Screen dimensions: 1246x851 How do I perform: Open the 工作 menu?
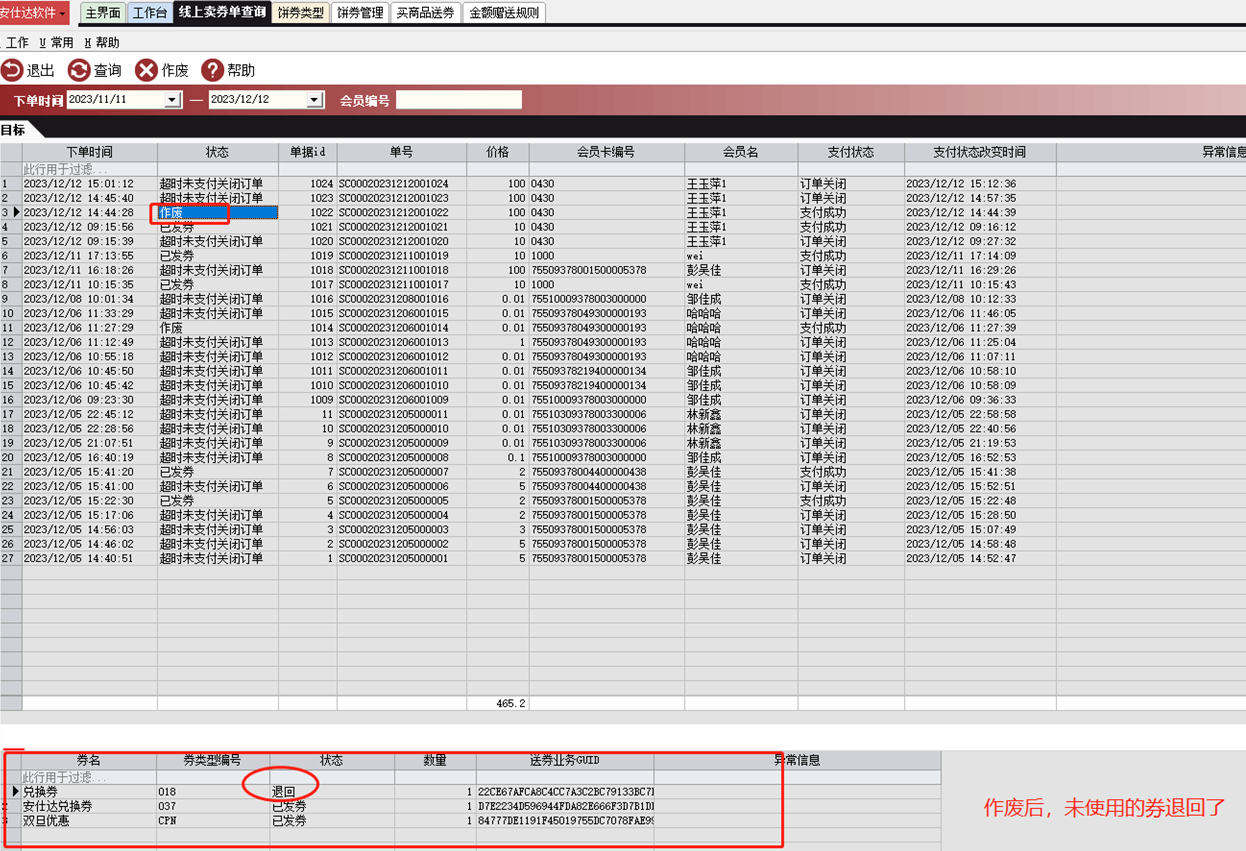[x=17, y=43]
